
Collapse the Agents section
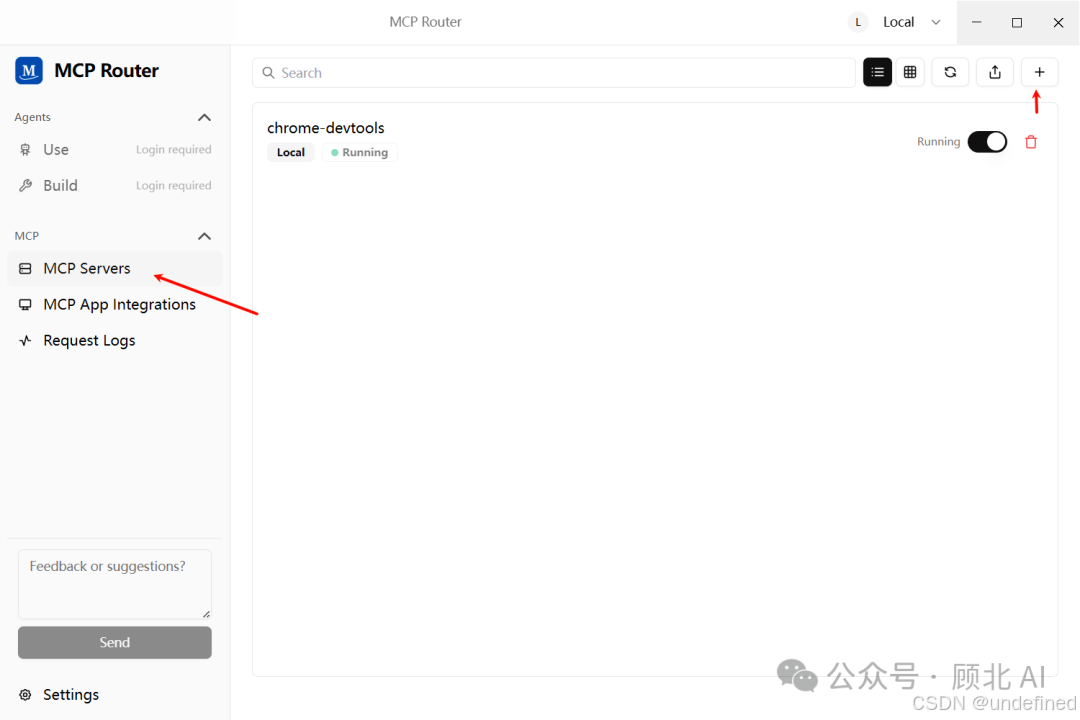click(x=204, y=117)
